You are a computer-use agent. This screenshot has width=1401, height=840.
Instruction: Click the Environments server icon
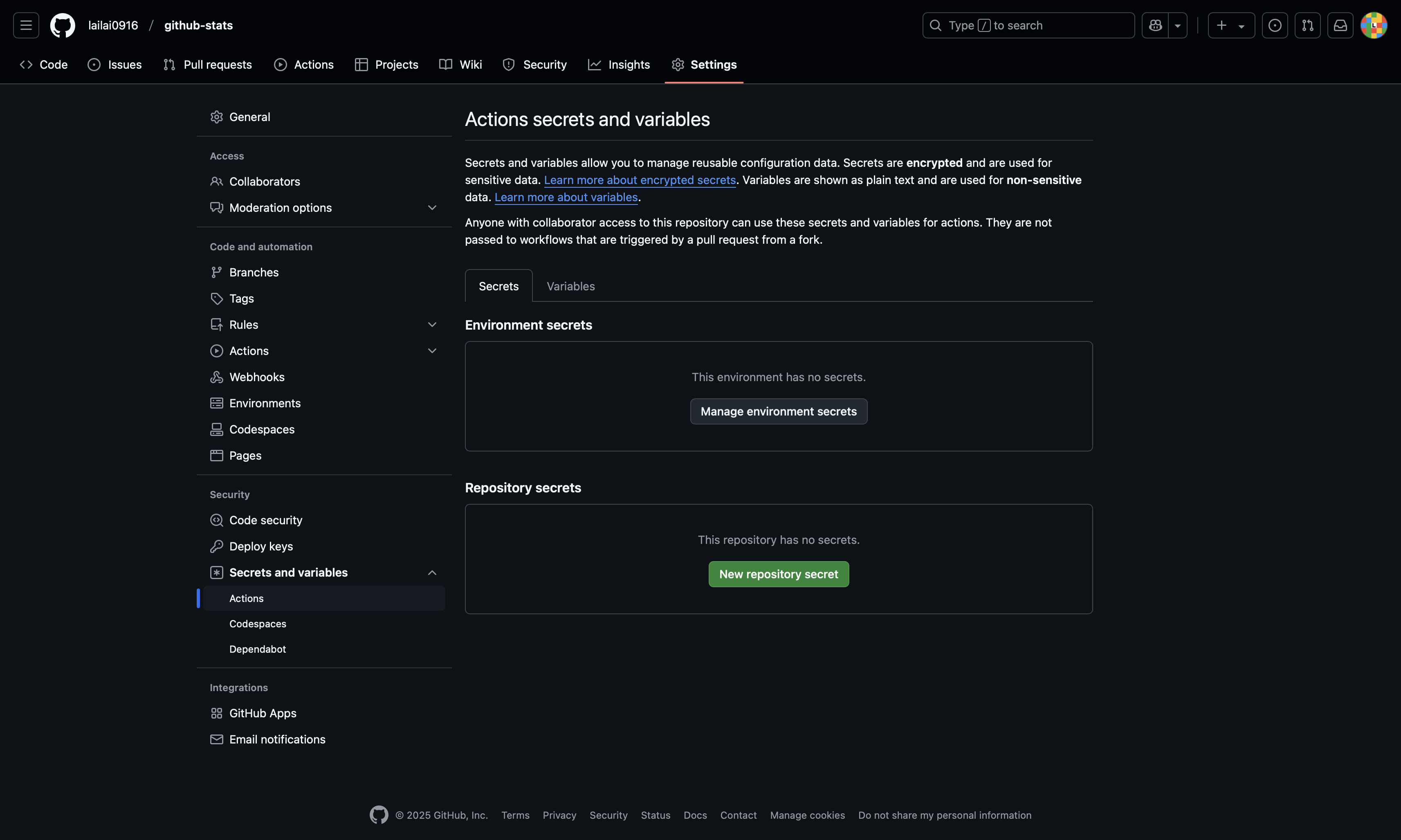tap(217, 403)
